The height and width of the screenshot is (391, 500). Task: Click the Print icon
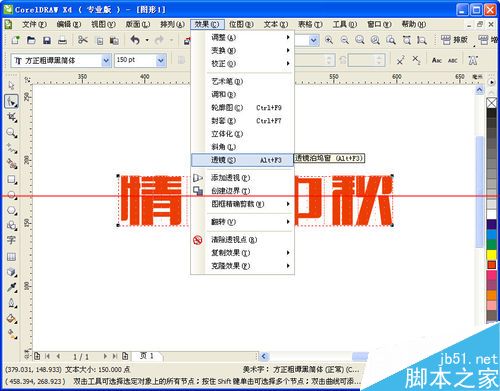(x=63, y=40)
